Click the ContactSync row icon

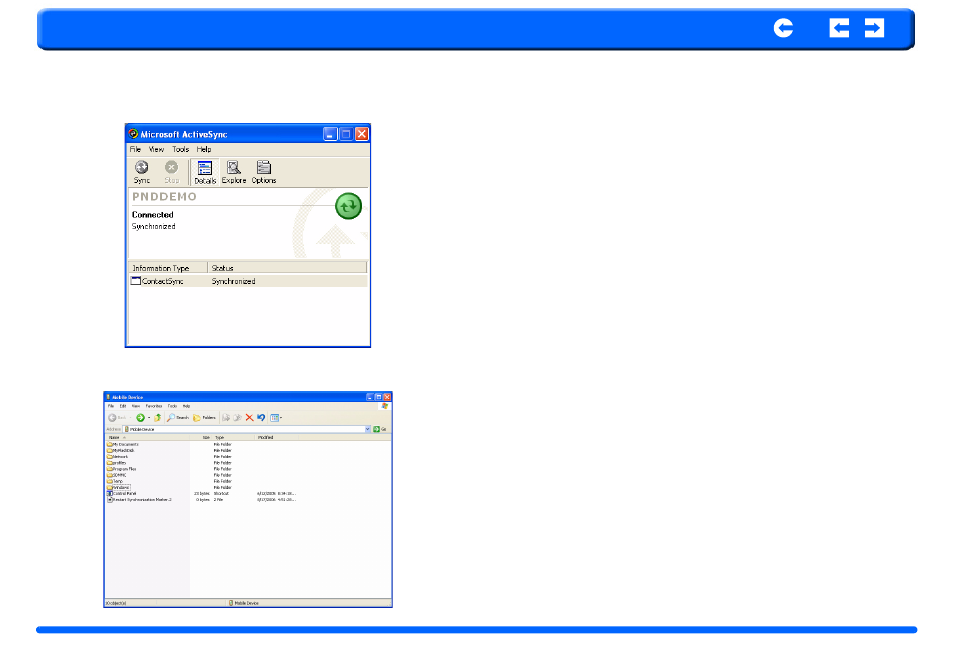[x=136, y=281]
